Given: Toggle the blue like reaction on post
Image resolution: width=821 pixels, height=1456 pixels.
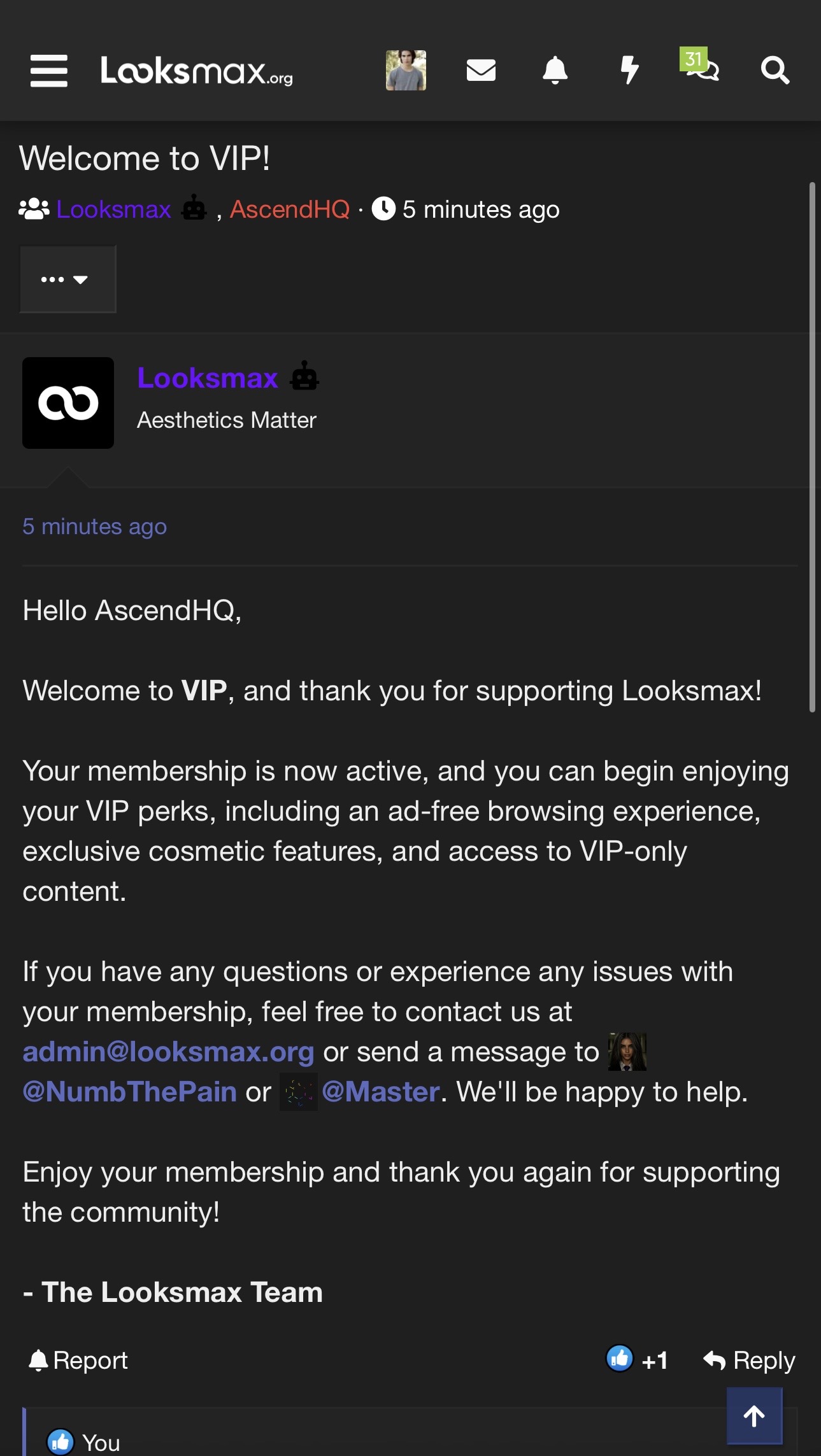Looking at the screenshot, I should 619,1359.
